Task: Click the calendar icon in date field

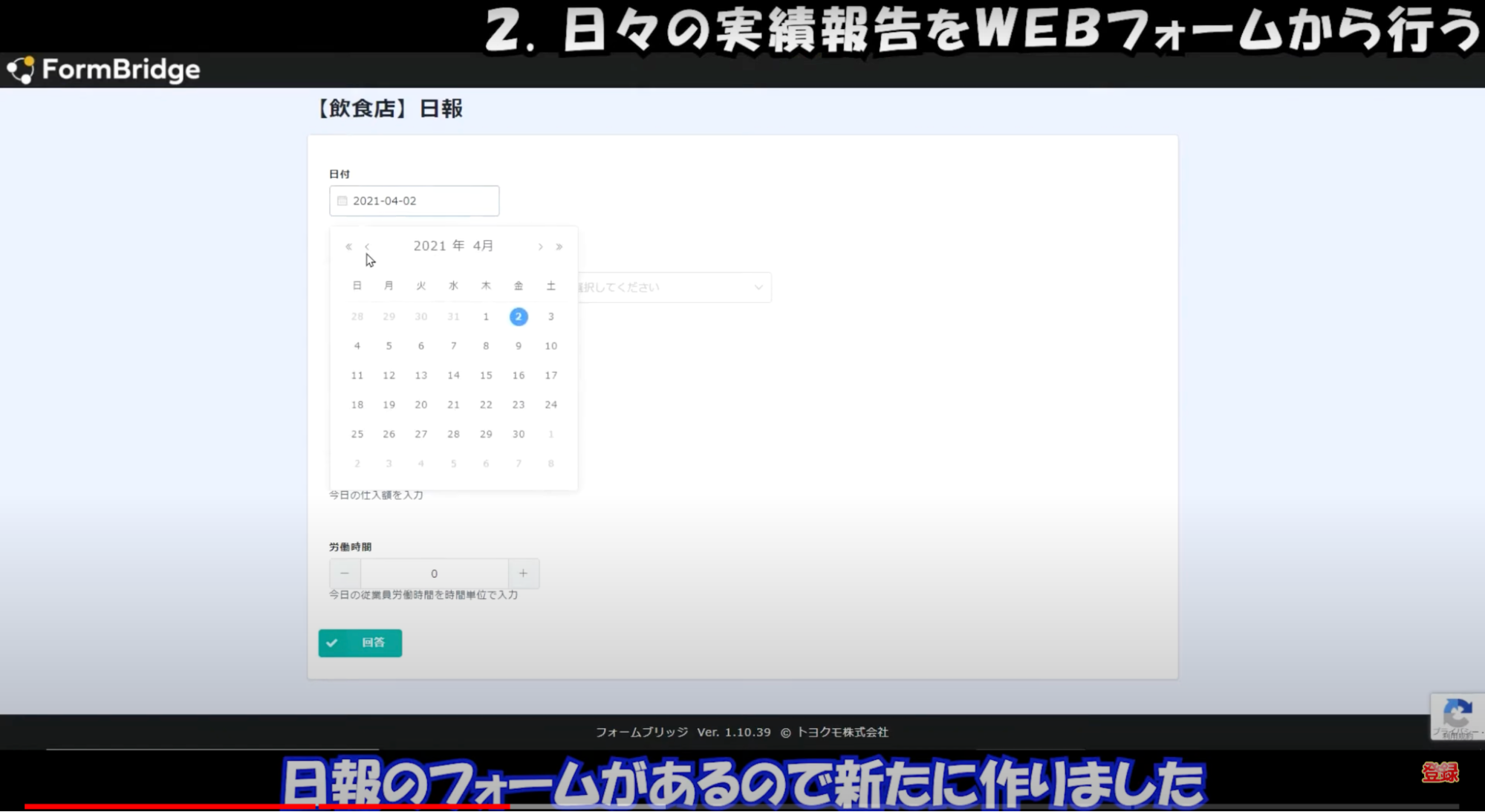Action: (342, 201)
